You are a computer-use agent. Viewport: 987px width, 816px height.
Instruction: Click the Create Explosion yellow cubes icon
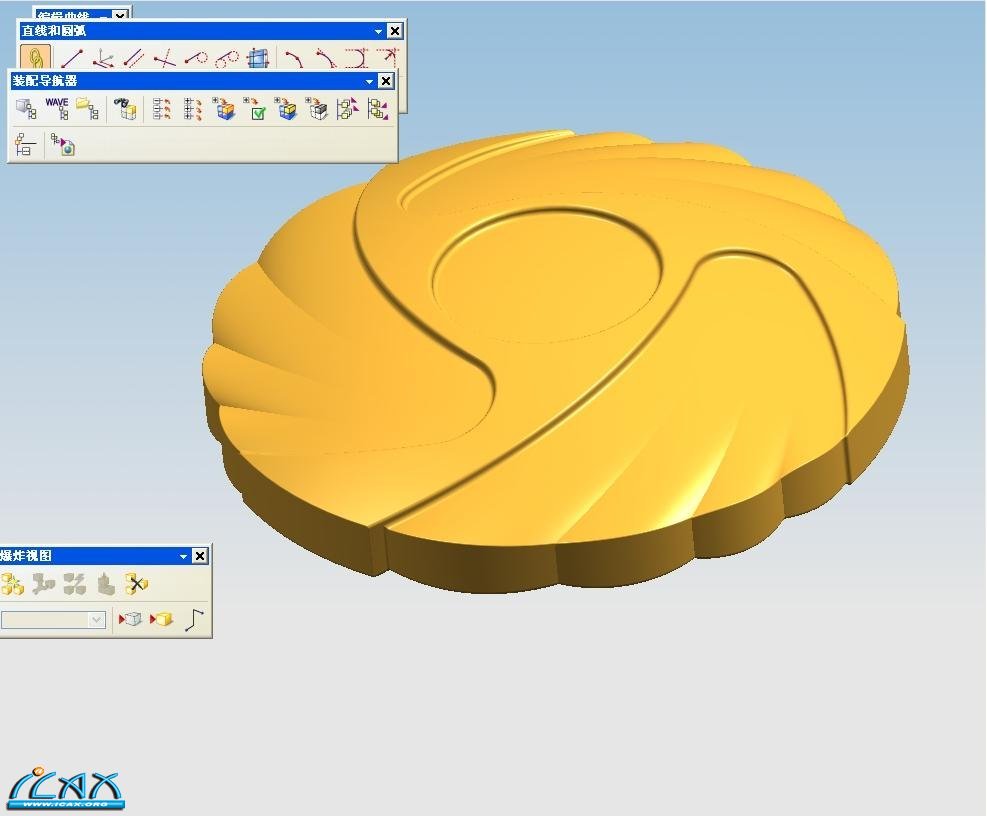pos(12,584)
